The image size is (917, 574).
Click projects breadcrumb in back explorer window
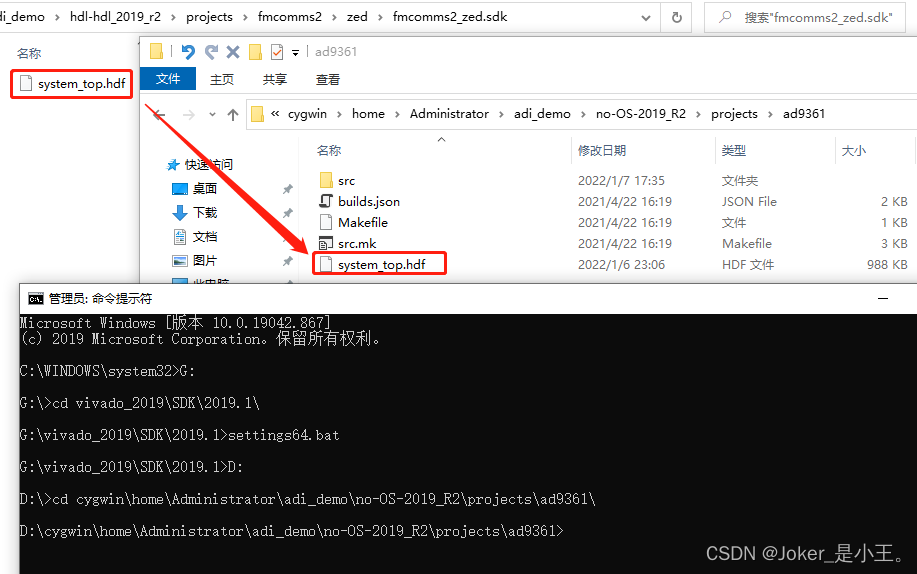tap(209, 17)
